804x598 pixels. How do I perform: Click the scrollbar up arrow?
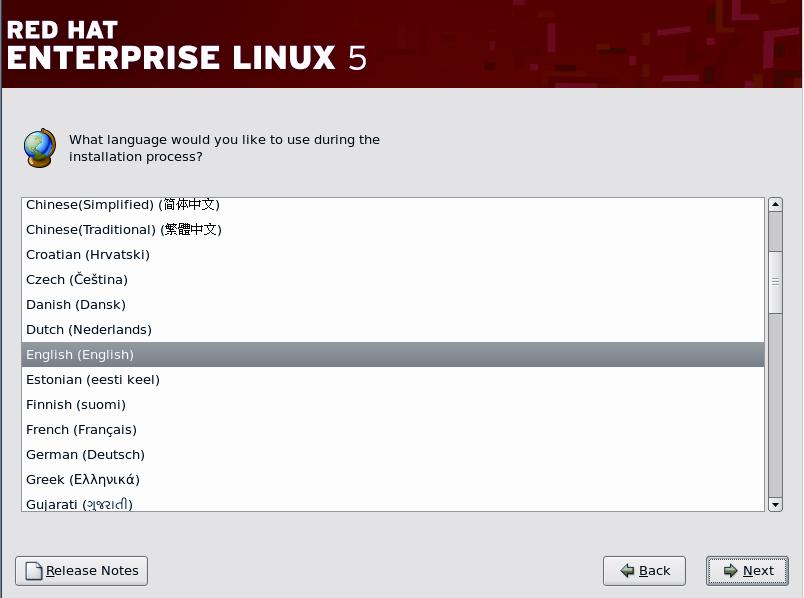775,206
